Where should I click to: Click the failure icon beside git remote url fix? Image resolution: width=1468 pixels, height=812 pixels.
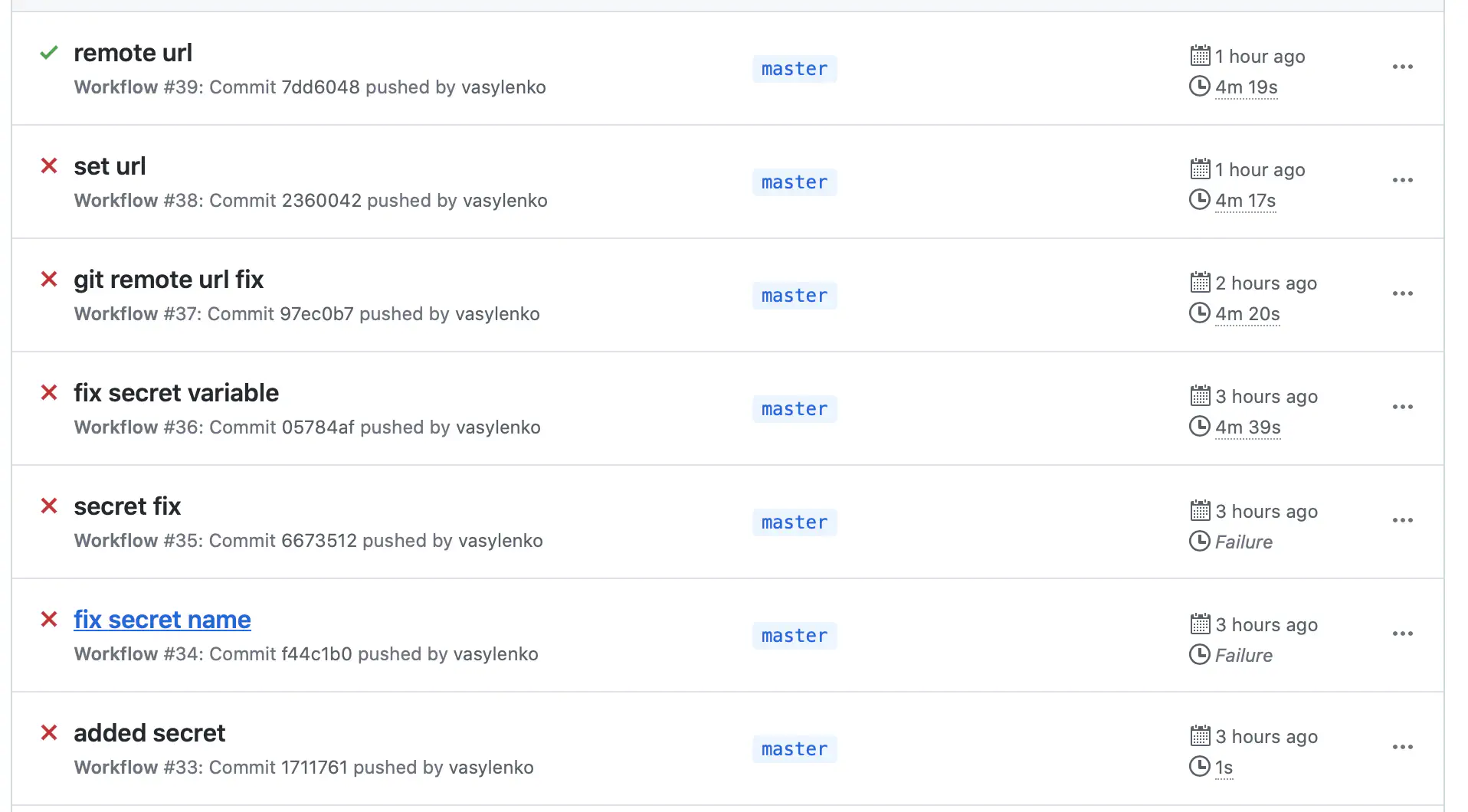(48, 280)
